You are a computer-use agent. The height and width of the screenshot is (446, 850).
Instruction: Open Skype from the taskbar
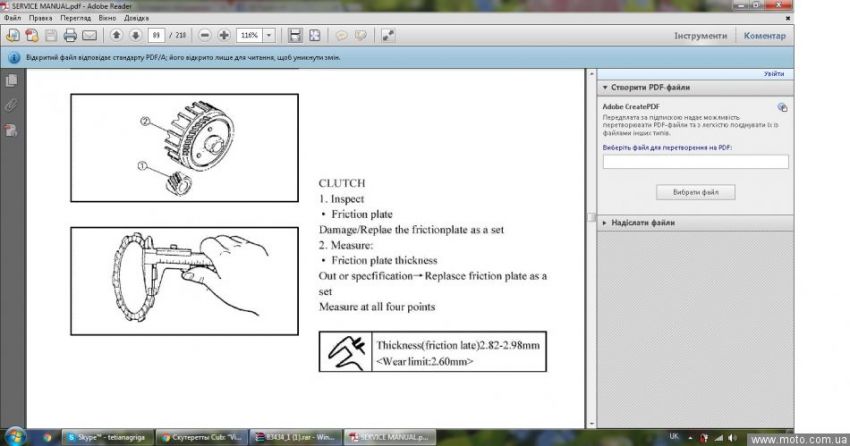[x=98, y=437]
